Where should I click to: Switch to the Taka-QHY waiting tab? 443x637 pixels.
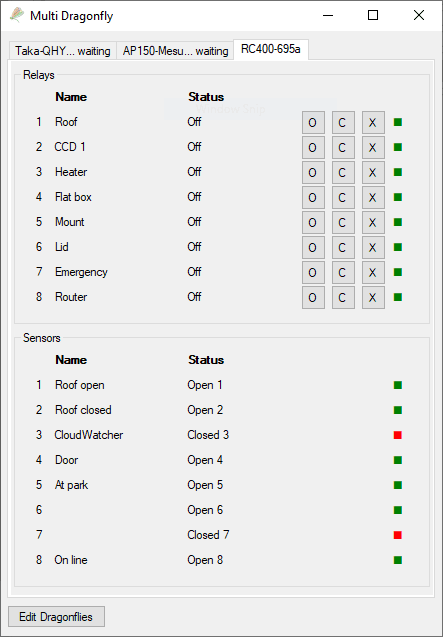click(63, 51)
